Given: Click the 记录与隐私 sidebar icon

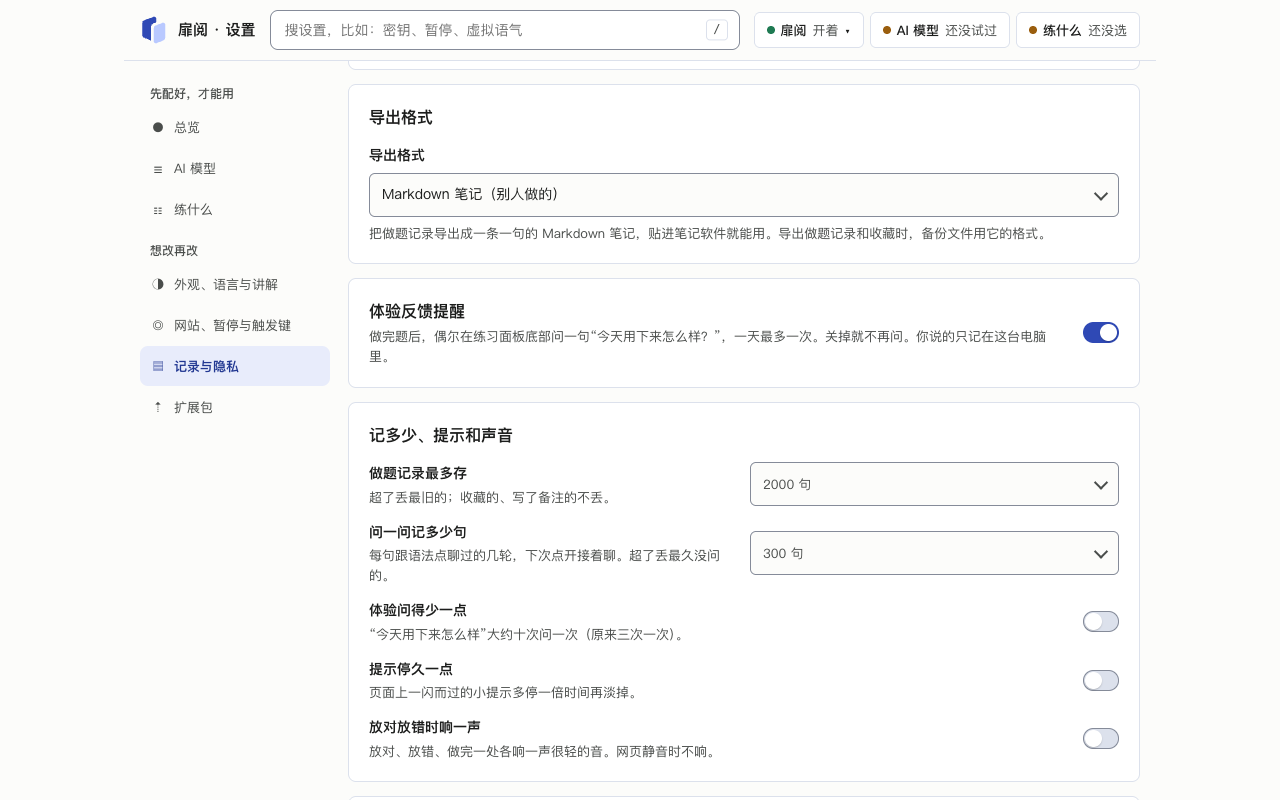Looking at the screenshot, I should (x=158, y=366).
